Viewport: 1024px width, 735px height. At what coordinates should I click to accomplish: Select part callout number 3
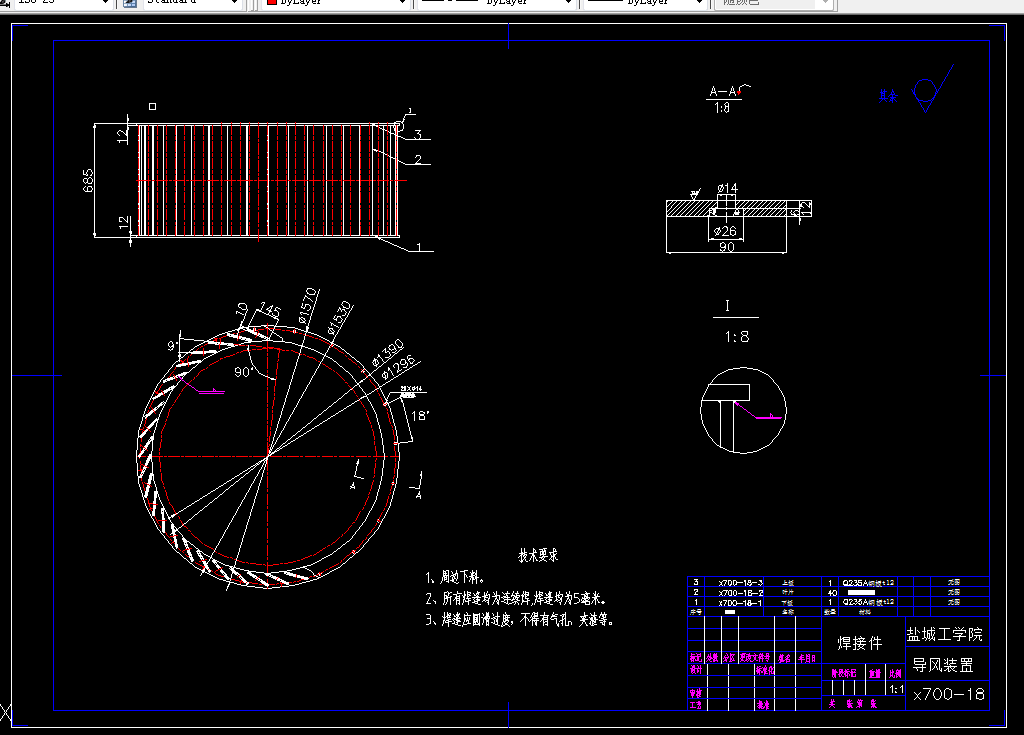click(x=418, y=135)
